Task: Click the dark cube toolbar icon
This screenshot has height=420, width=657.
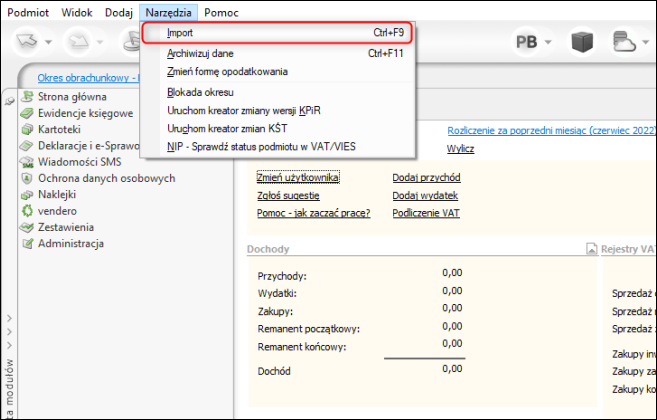Action: 583,41
